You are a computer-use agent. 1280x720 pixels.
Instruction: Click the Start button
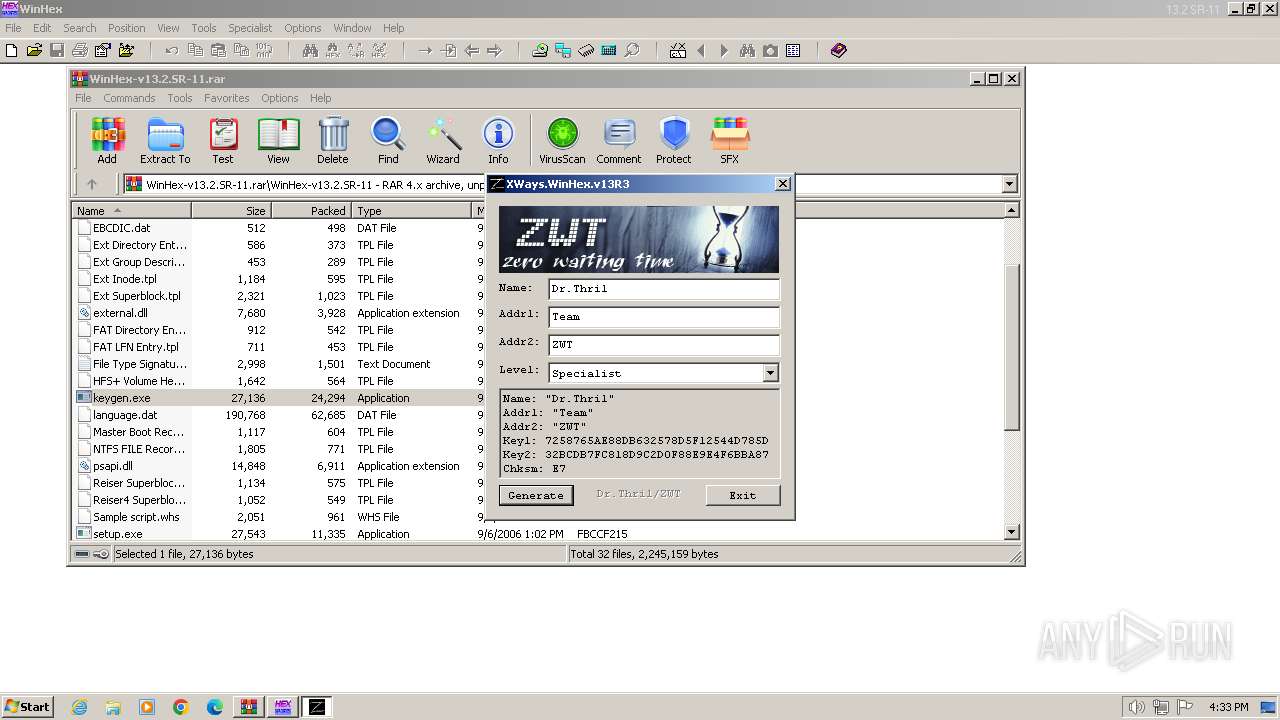tap(27, 707)
